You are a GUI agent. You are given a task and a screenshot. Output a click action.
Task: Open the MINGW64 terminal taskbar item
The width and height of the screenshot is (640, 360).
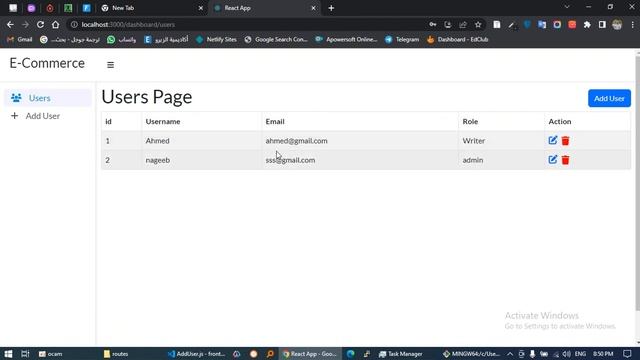(x=471, y=354)
